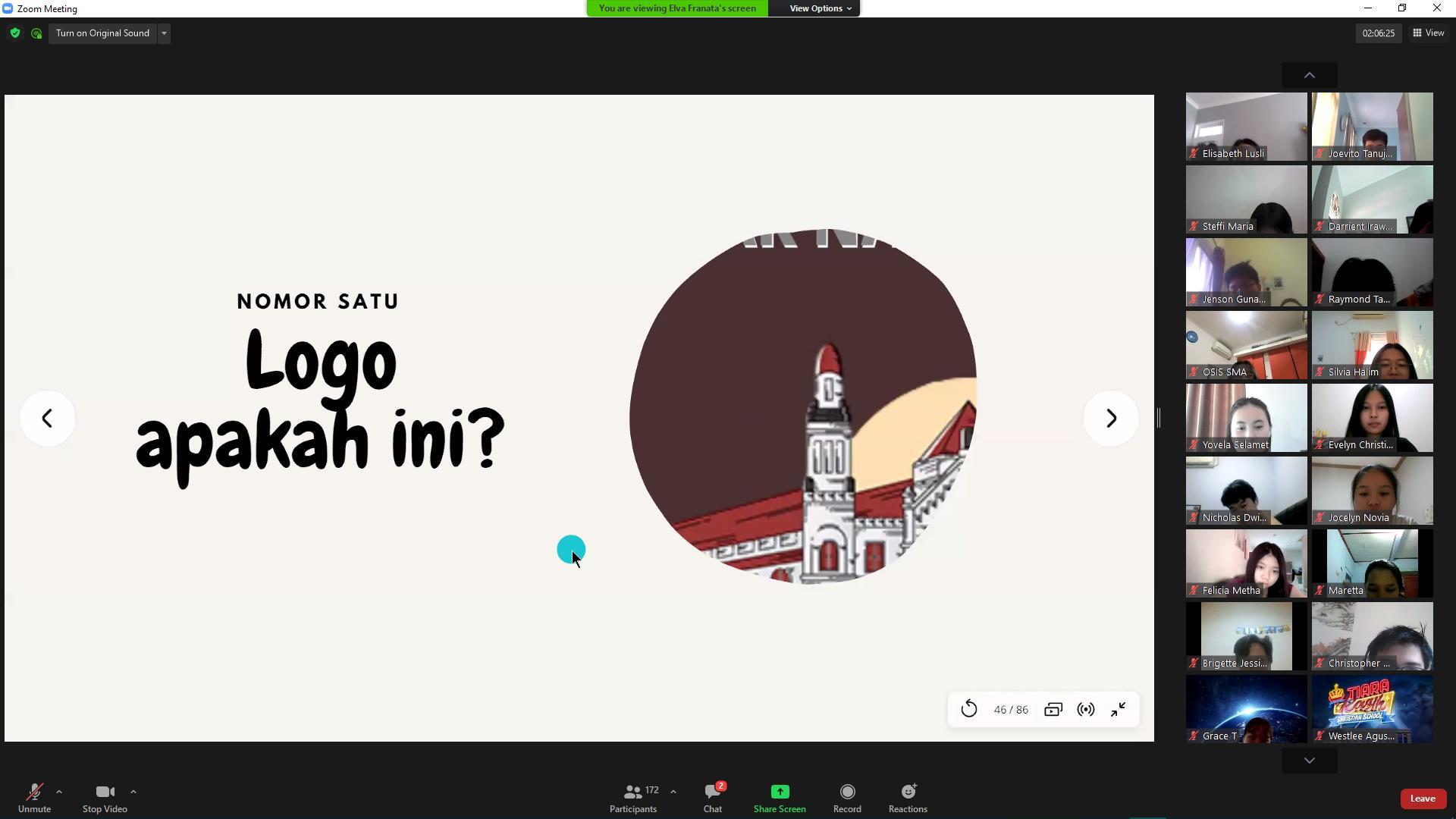Select Steffi Maria video thumbnail
1456x819 pixels.
coord(1246,199)
